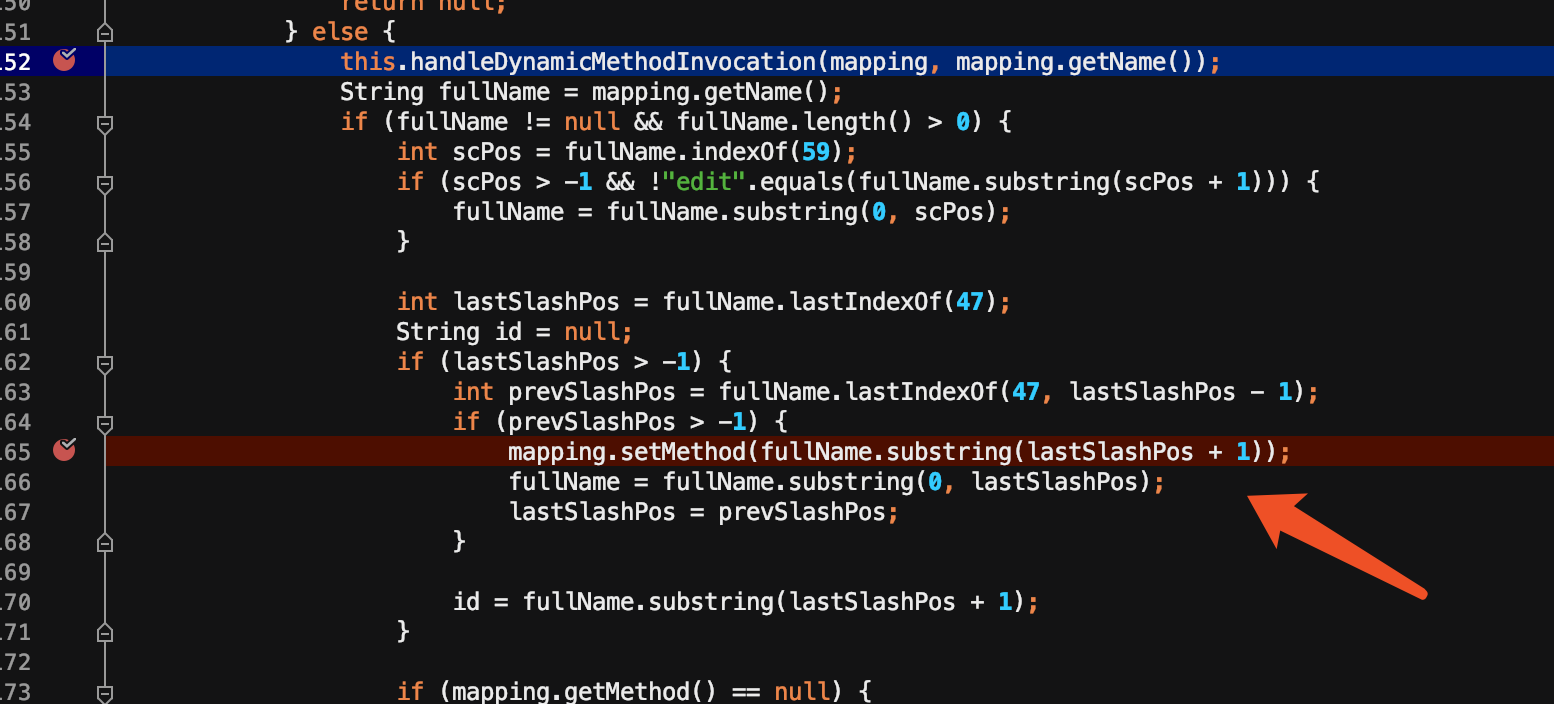Viewport: 1554px width, 704px height.
Task: Collapse the 'if (scPos > -1' block
Action: click(x=104, y=183)
